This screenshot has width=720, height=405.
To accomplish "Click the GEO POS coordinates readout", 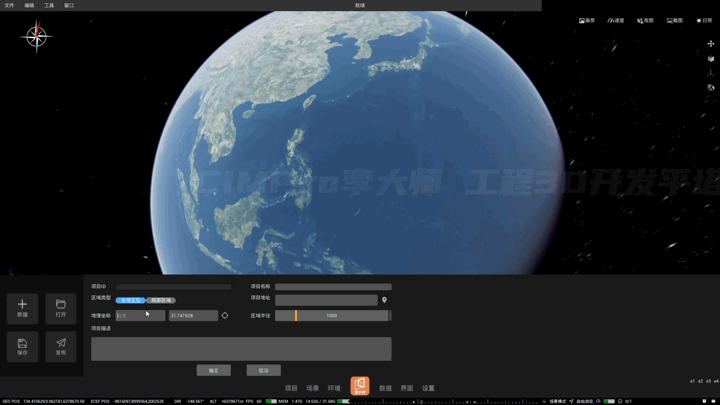I will [x=44, y=401].
